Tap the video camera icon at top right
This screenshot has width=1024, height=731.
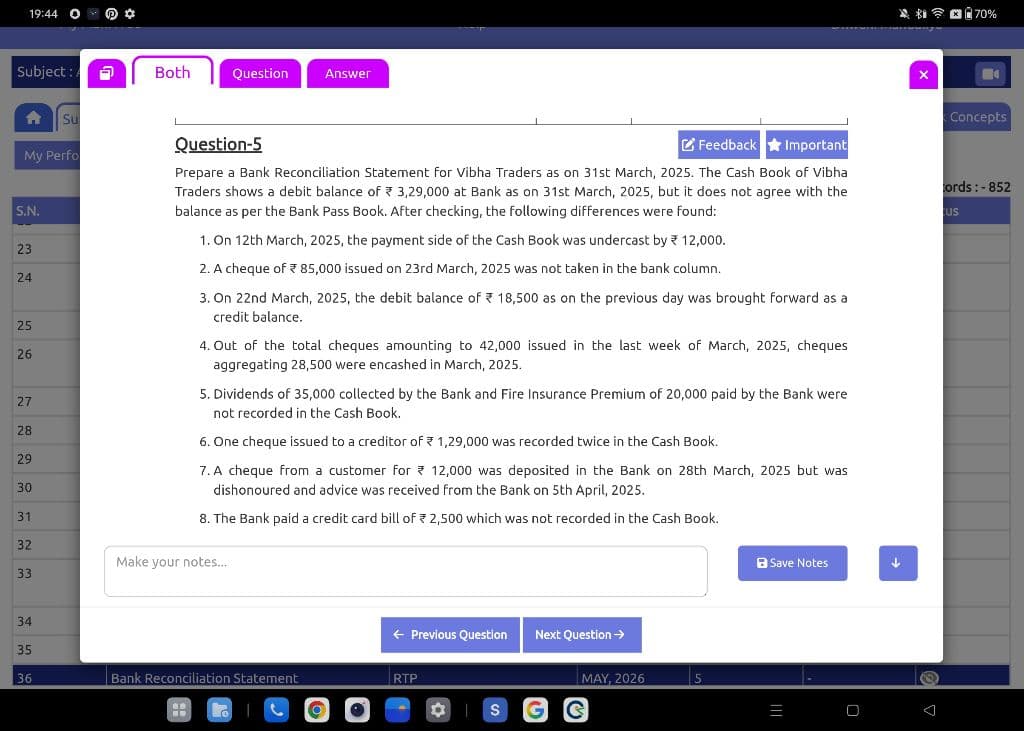click(991, 74)
